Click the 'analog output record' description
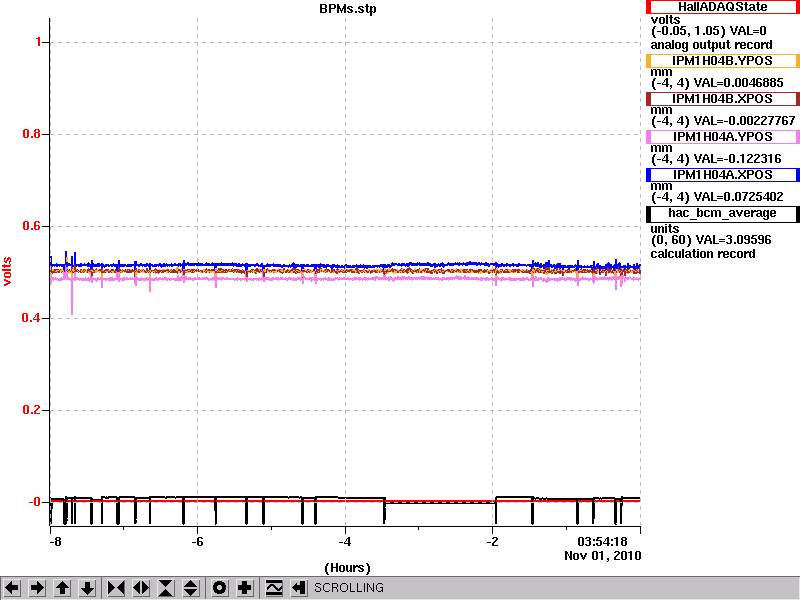The image size is (800, 600). [711, 45]
